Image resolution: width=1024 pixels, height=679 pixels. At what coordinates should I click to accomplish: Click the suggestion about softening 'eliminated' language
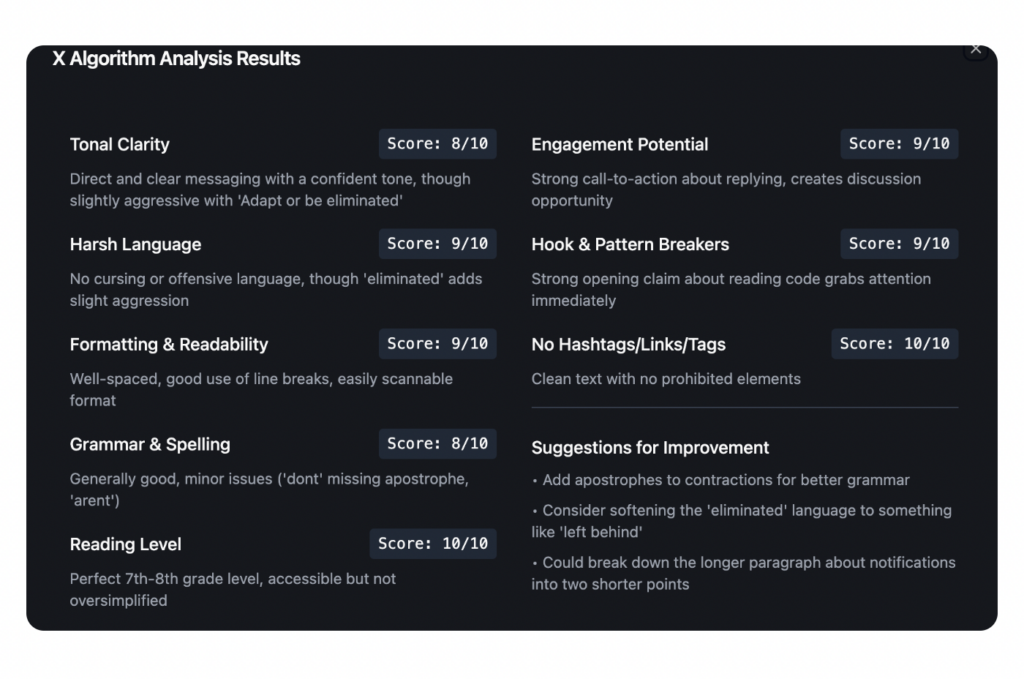pos(741,521)
